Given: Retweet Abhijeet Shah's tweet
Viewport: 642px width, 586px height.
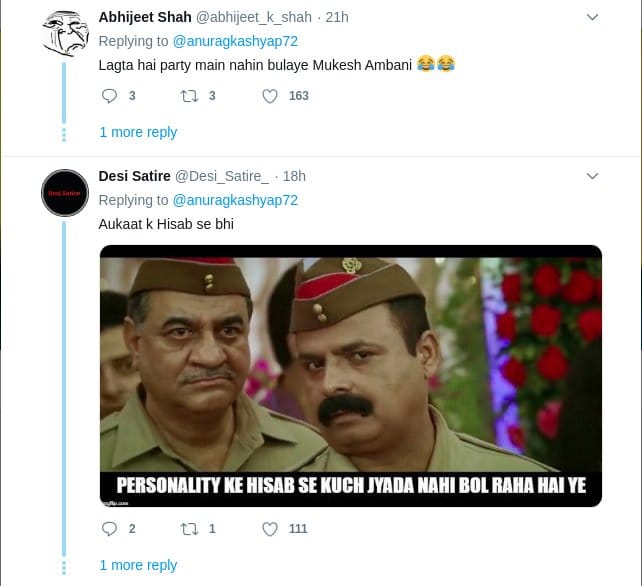Looking at the screenshot, I should click(187, 96).
